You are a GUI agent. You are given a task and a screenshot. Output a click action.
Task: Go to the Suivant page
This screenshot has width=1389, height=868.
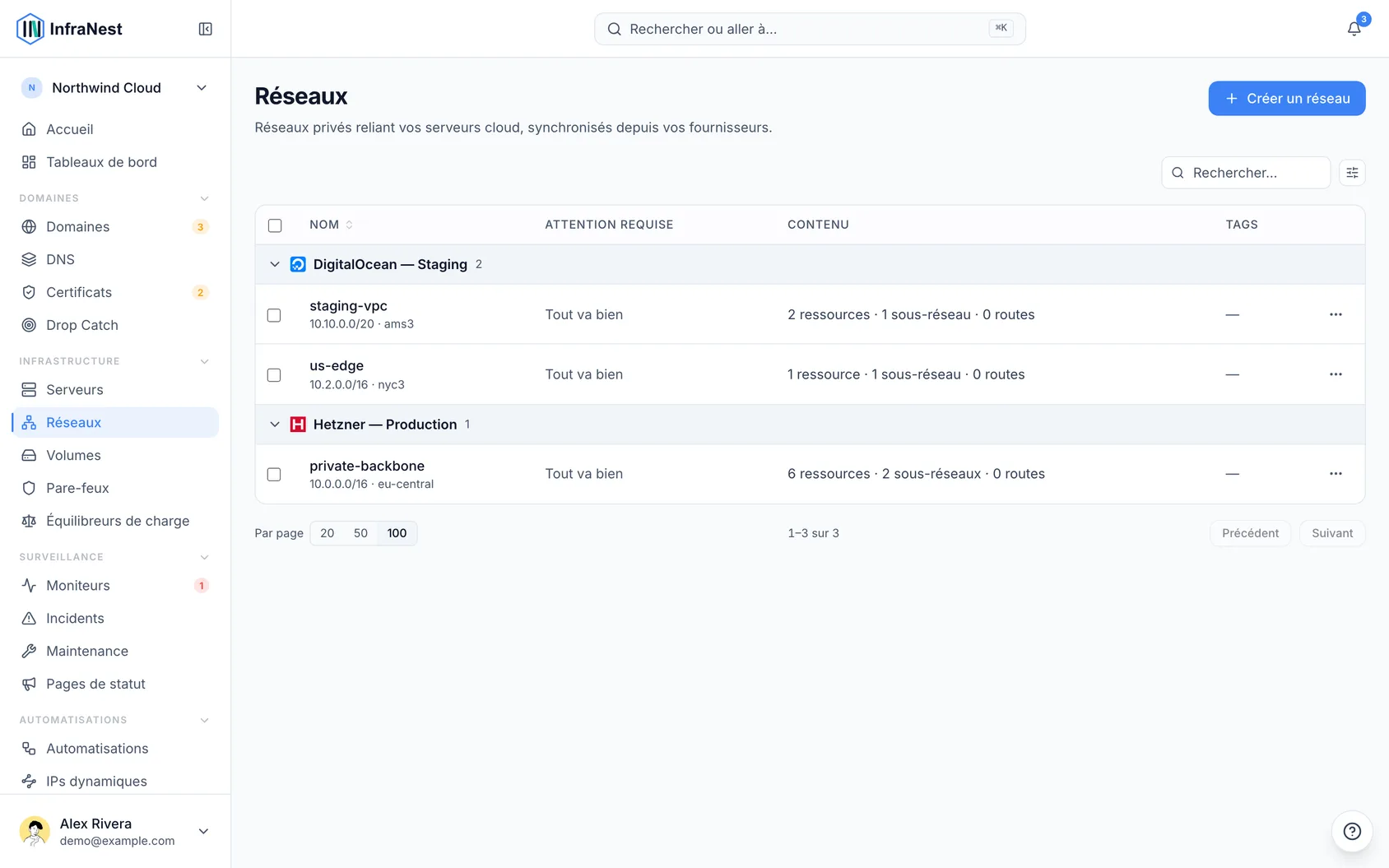1332,533
